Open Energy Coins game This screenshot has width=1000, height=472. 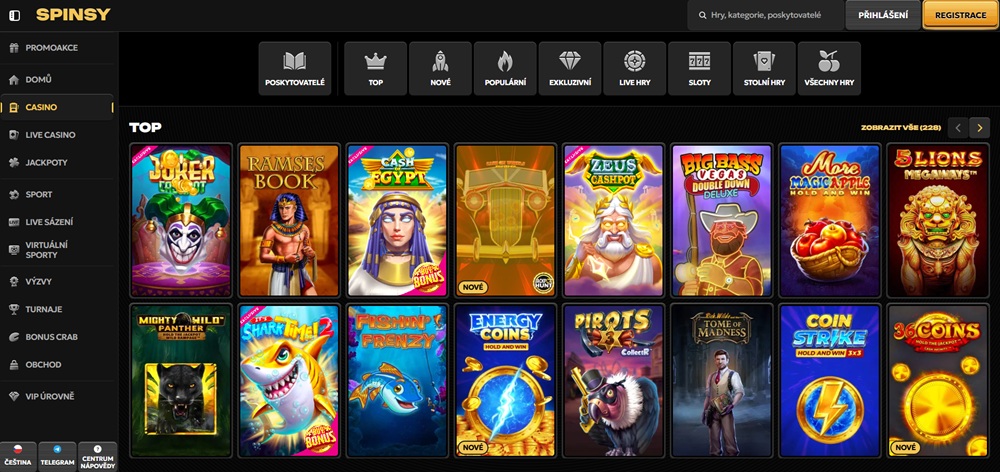tap(505, 381)
